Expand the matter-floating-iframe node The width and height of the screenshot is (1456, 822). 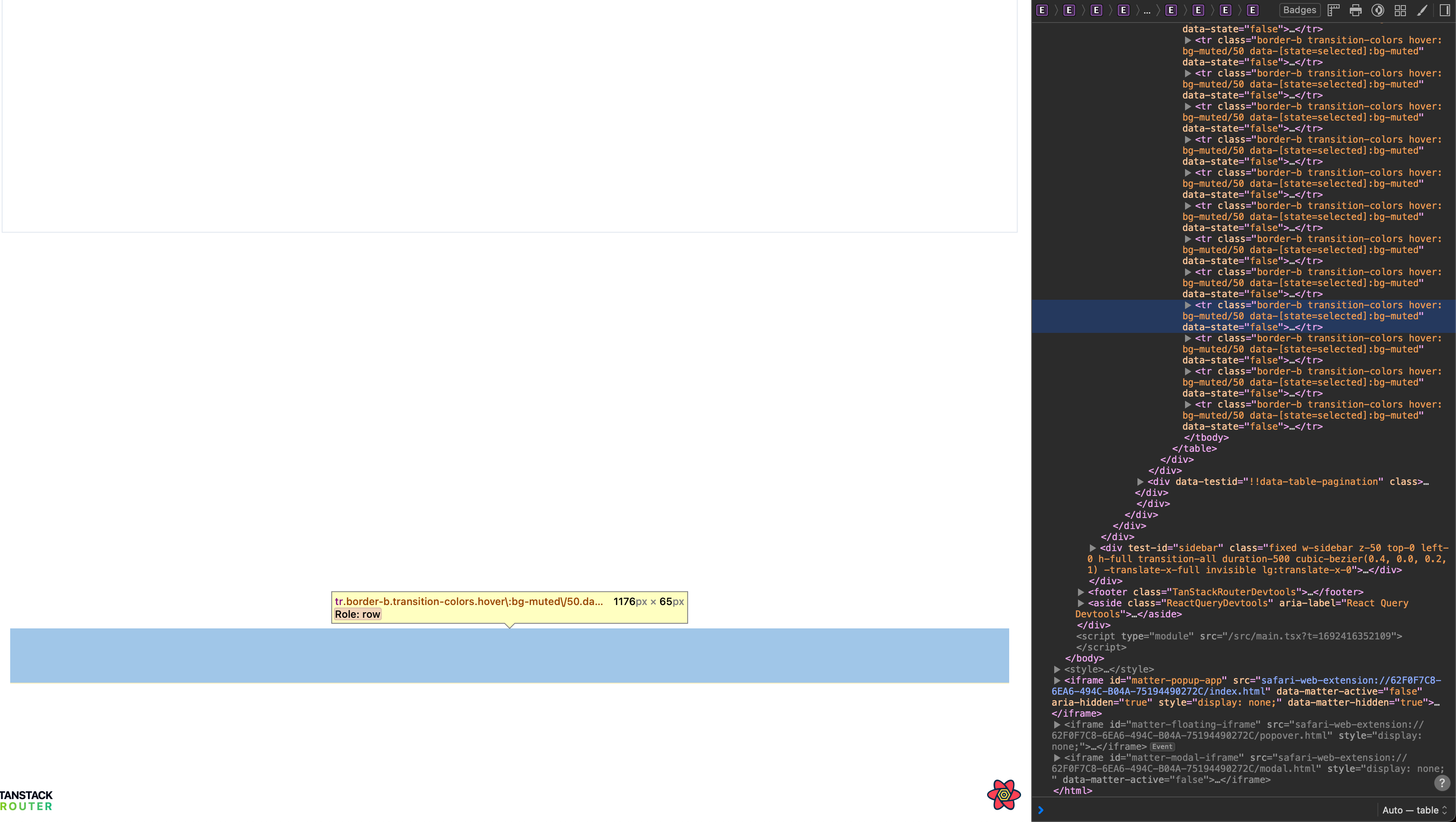tap(1057, 725)
